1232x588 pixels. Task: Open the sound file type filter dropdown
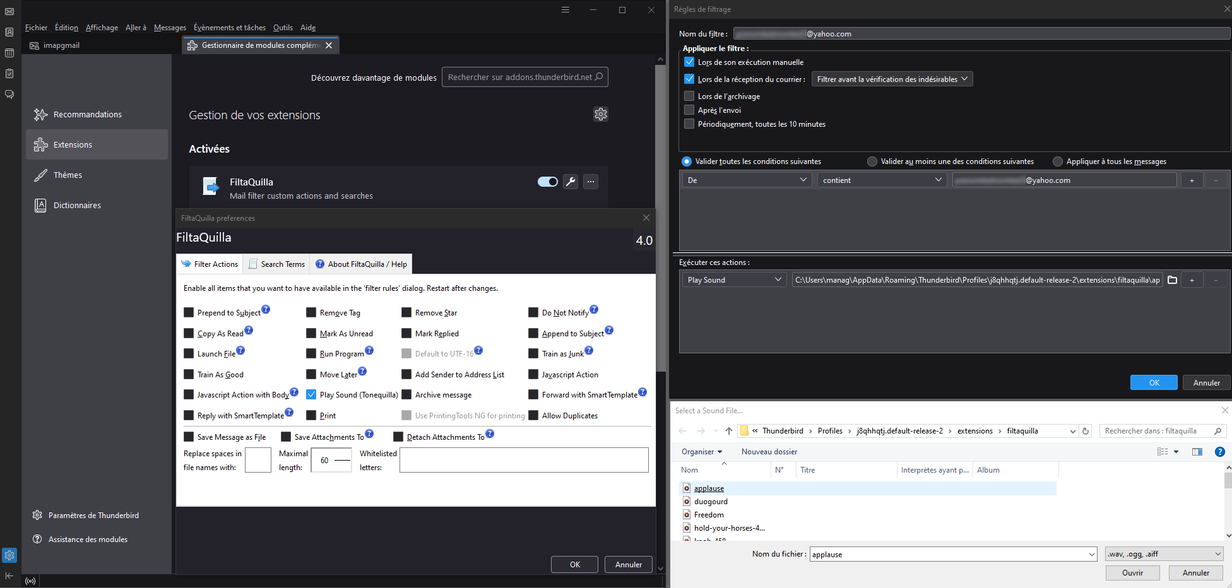click(1163, 554)
